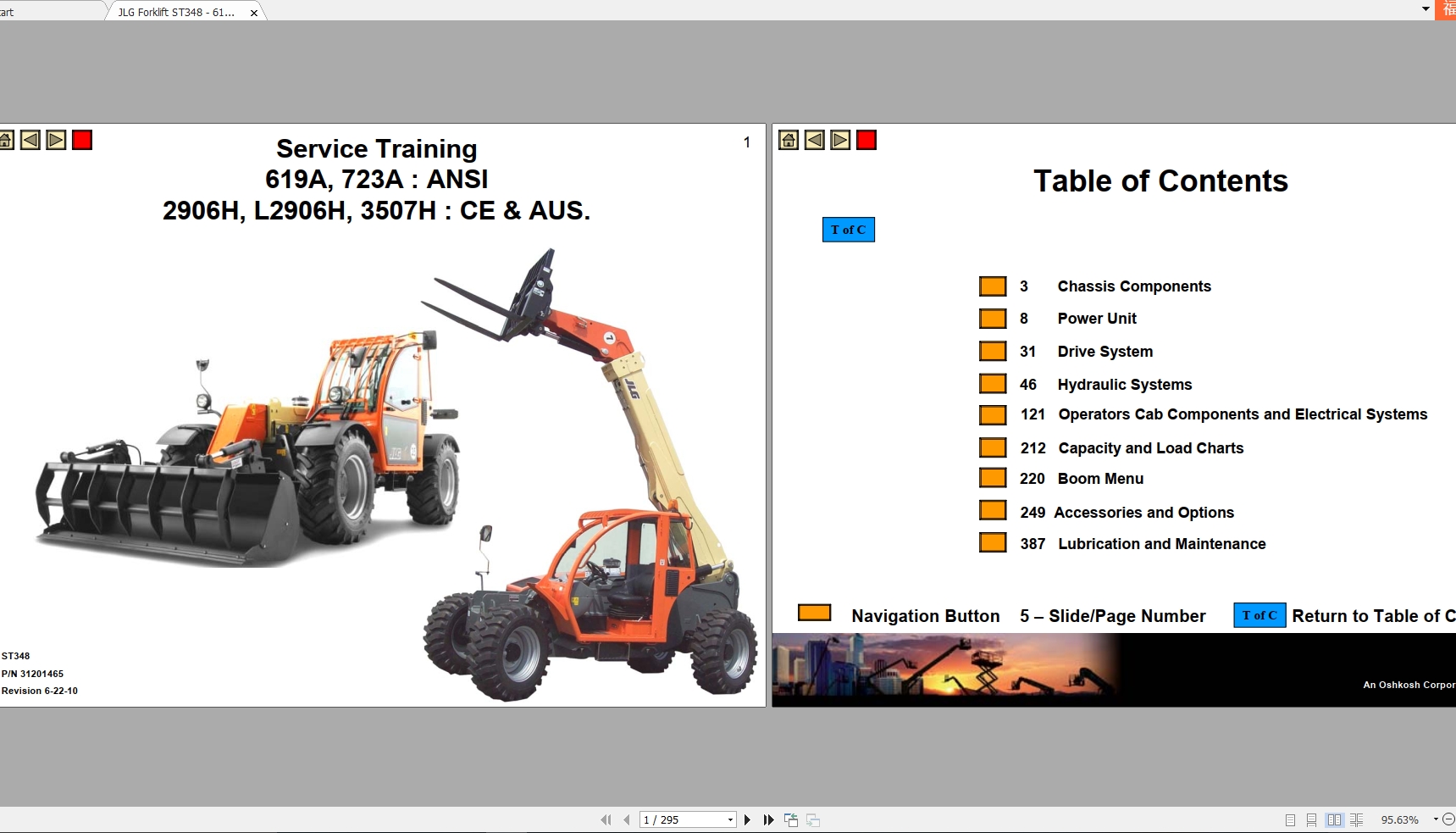Click the previous view icon
Image resolution: width=1456 pixels, height=833 pixels.
pyautogui.click(x=790, y=820)
